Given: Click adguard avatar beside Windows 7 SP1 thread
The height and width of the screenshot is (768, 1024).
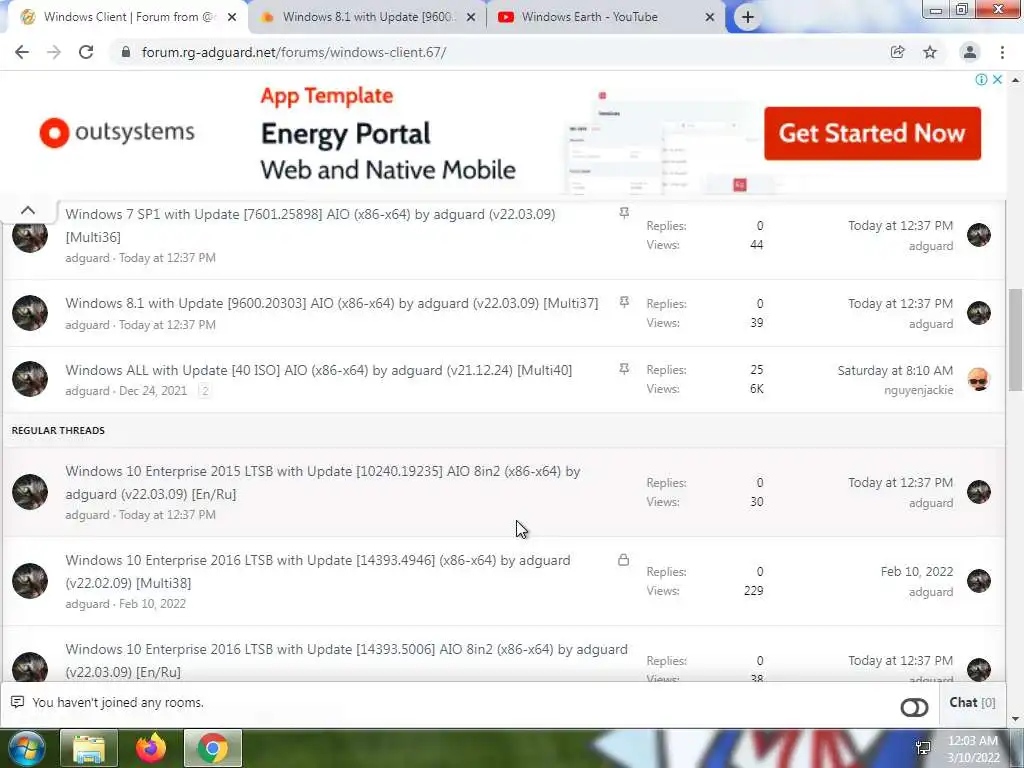Looking at the screenshot, I should click(x=30, y=235).
